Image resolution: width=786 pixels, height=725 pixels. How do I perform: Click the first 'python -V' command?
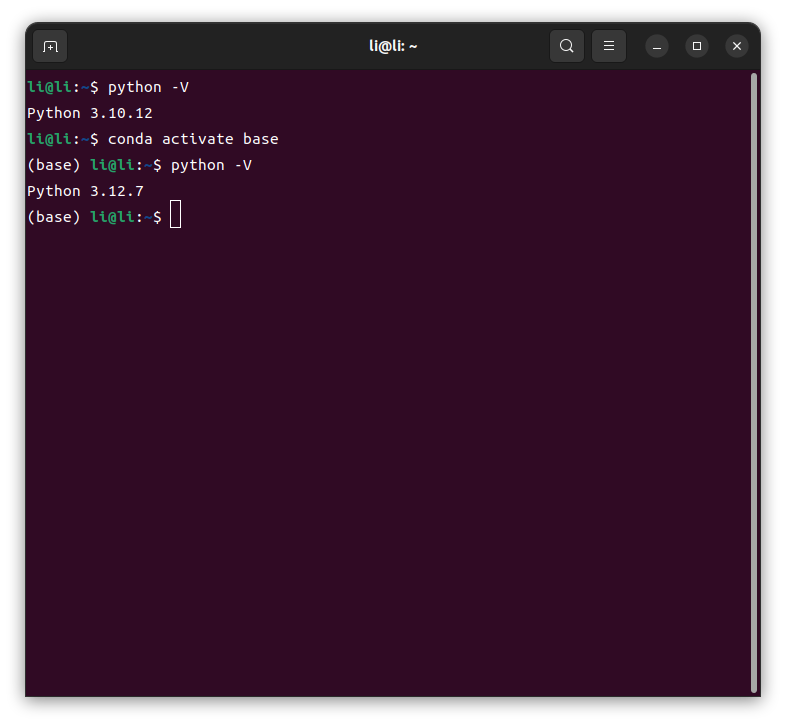click(x=148, y=87)
